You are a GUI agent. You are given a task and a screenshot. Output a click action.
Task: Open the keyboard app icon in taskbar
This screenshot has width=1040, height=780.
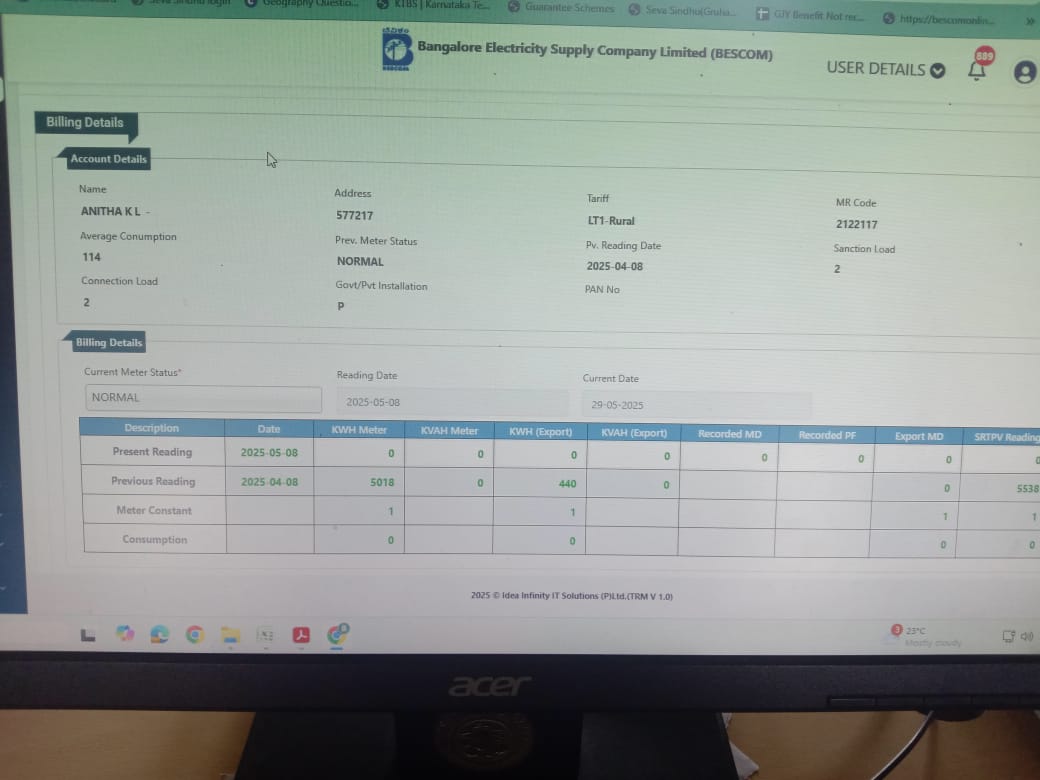pos(266,635)
